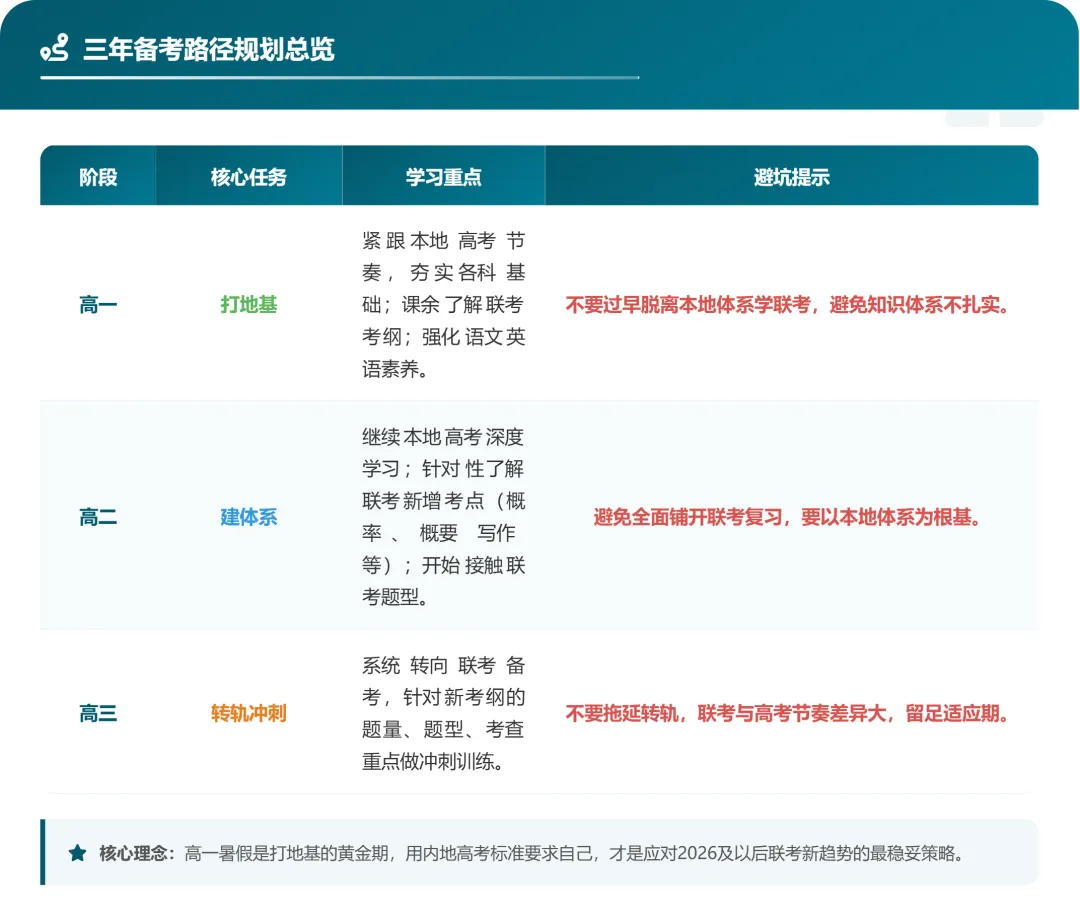The height and width of the screenshot is (921, 1080).
Task: Click red warning 不要过早脱离本地体系学联考
Action: (687, 304)
